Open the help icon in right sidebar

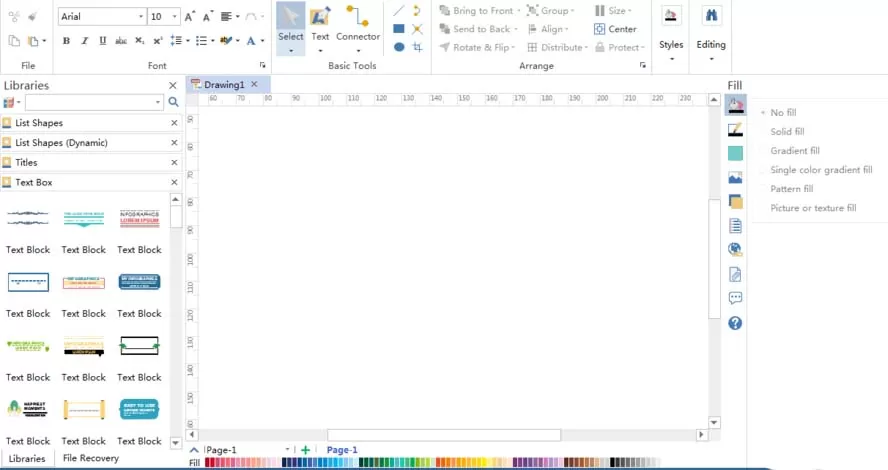coord(735,323)
